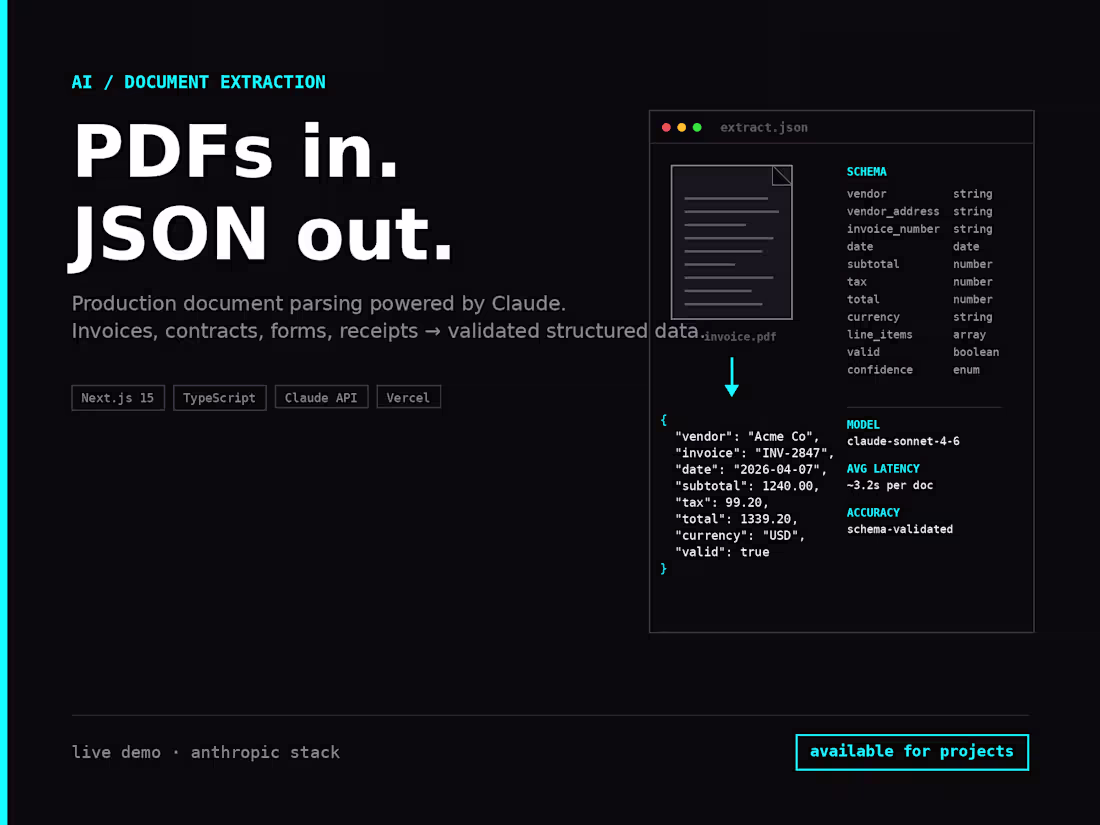Viewport: 1100px width, 825px height.
Task: Click the cyan accent bar on the left edge
Action: (3, 412)
